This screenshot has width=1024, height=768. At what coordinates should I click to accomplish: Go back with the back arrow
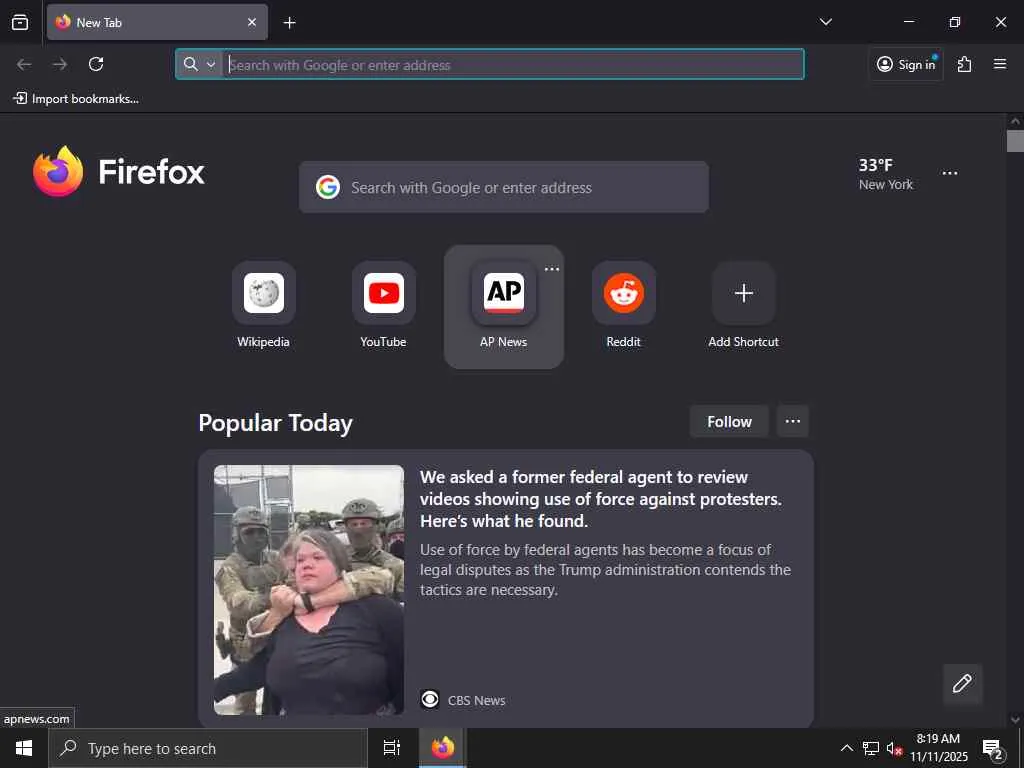pyautogui.click(x=24, y=64)
